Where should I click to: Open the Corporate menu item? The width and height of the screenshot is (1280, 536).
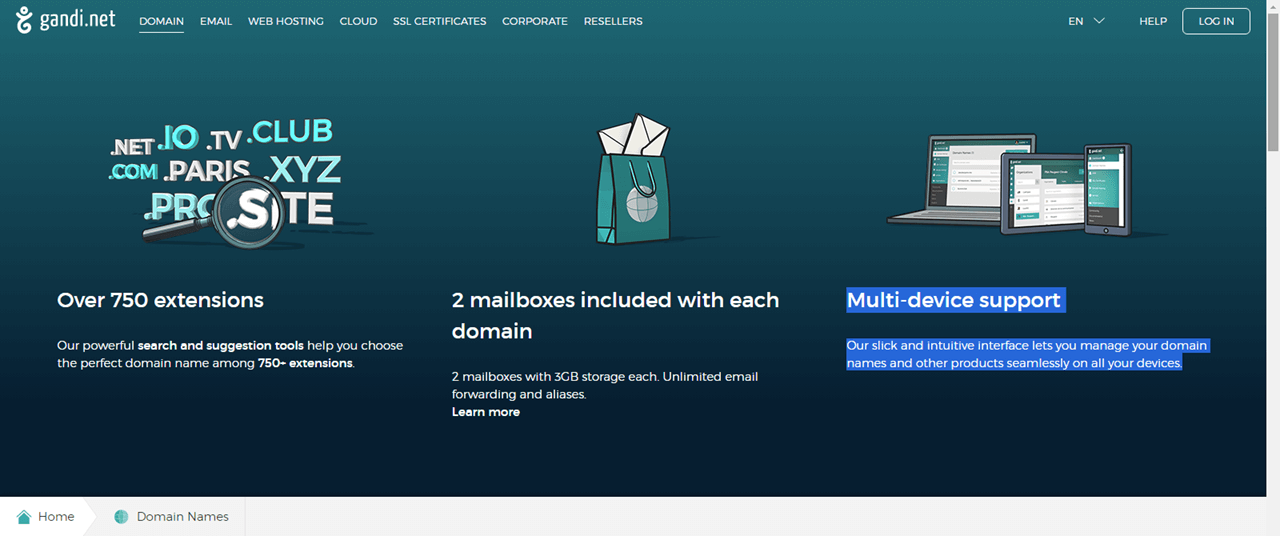pos(535,21)
